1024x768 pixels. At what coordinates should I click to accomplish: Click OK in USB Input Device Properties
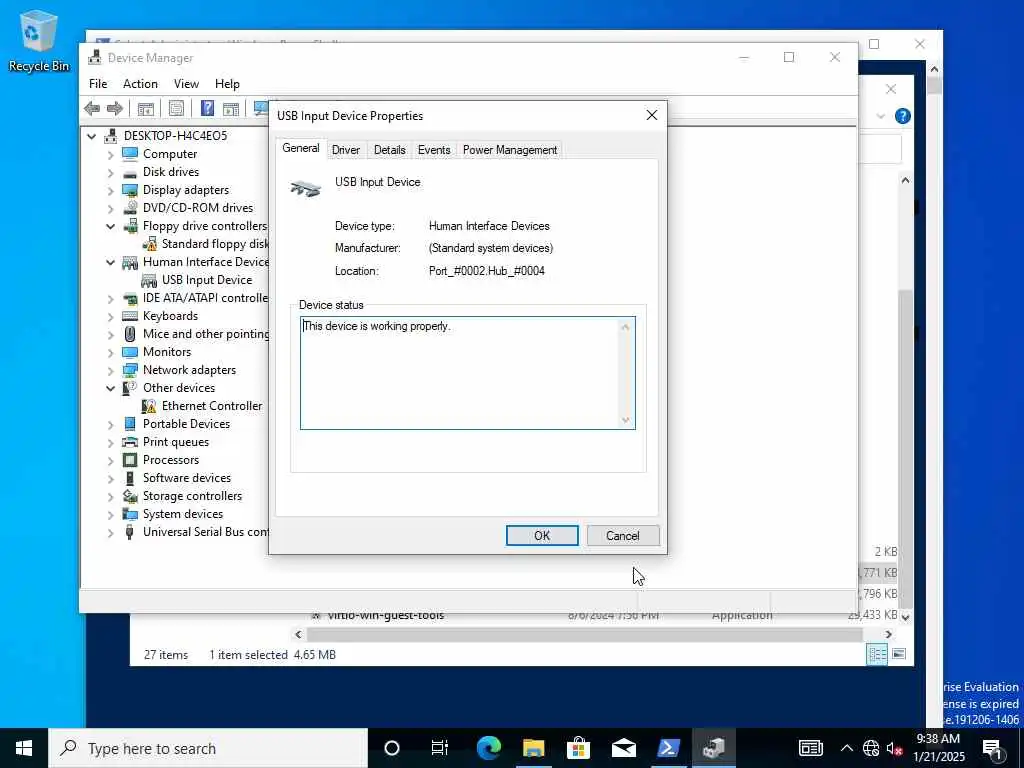pyautogui.click(x=542, y=536)
